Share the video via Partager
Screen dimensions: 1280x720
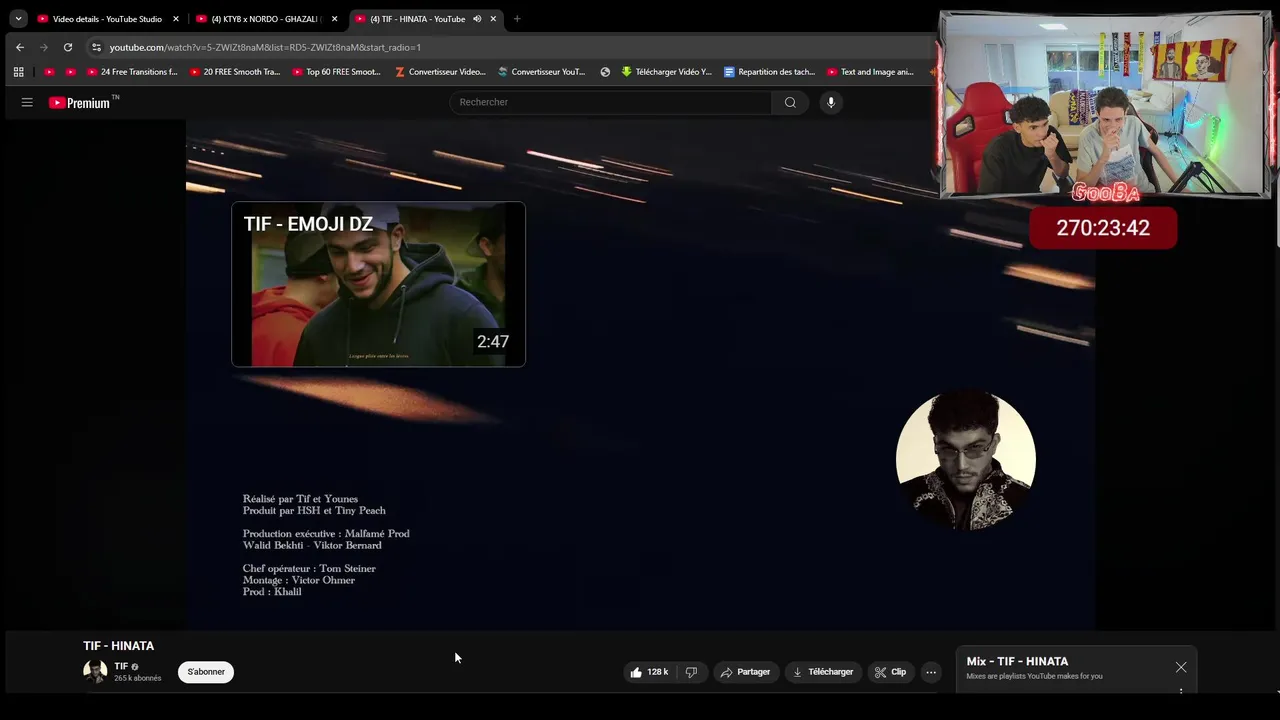pyautogui.click(x=746, y=672)
